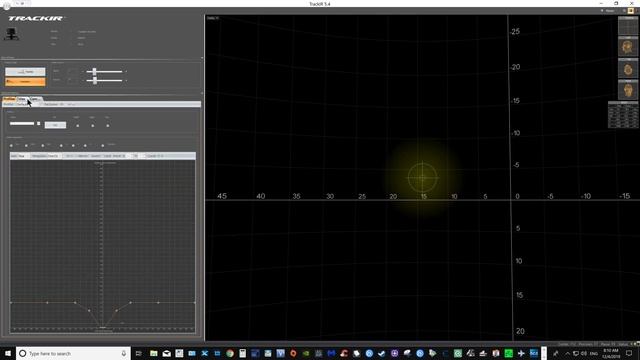Screen dimensions: 640x360
Task: Toggle the Roll axis checkbox
Action: click(x=42, y=145)
